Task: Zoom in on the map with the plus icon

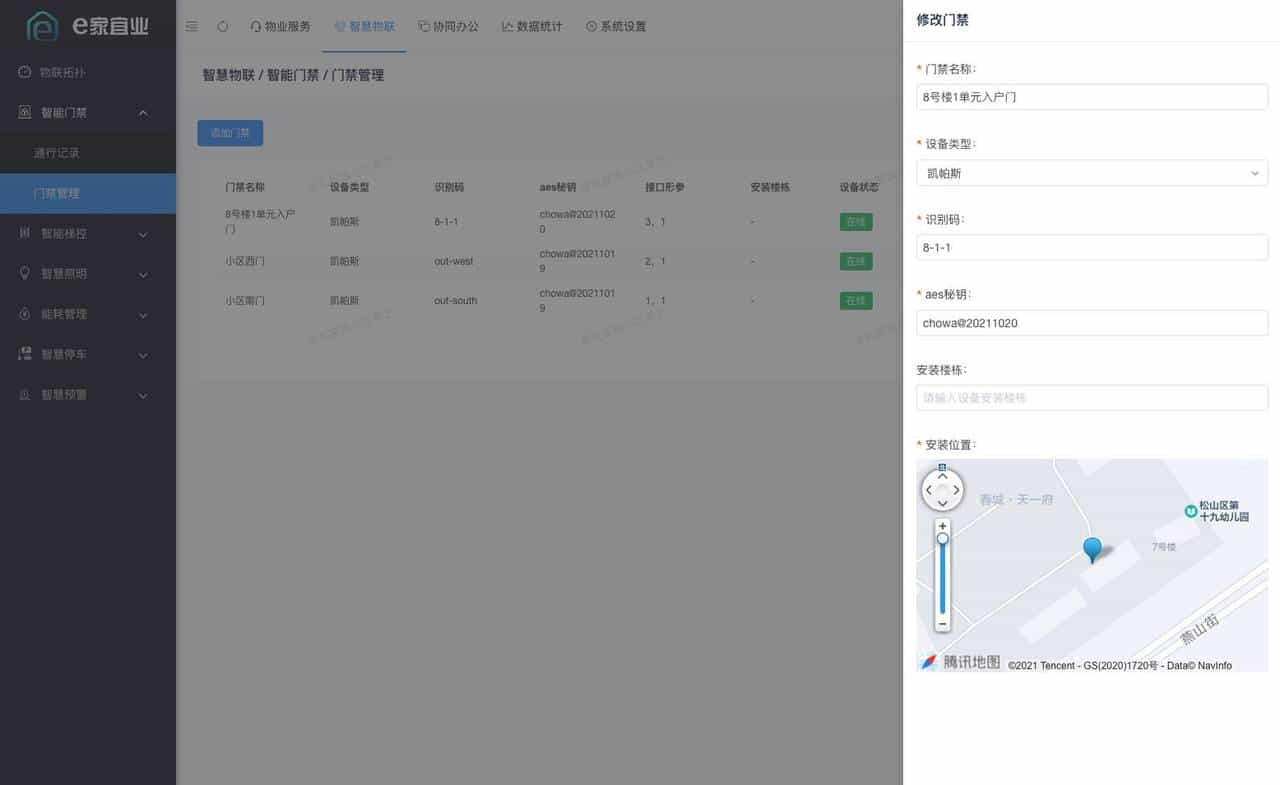Action: pos(942,524)
